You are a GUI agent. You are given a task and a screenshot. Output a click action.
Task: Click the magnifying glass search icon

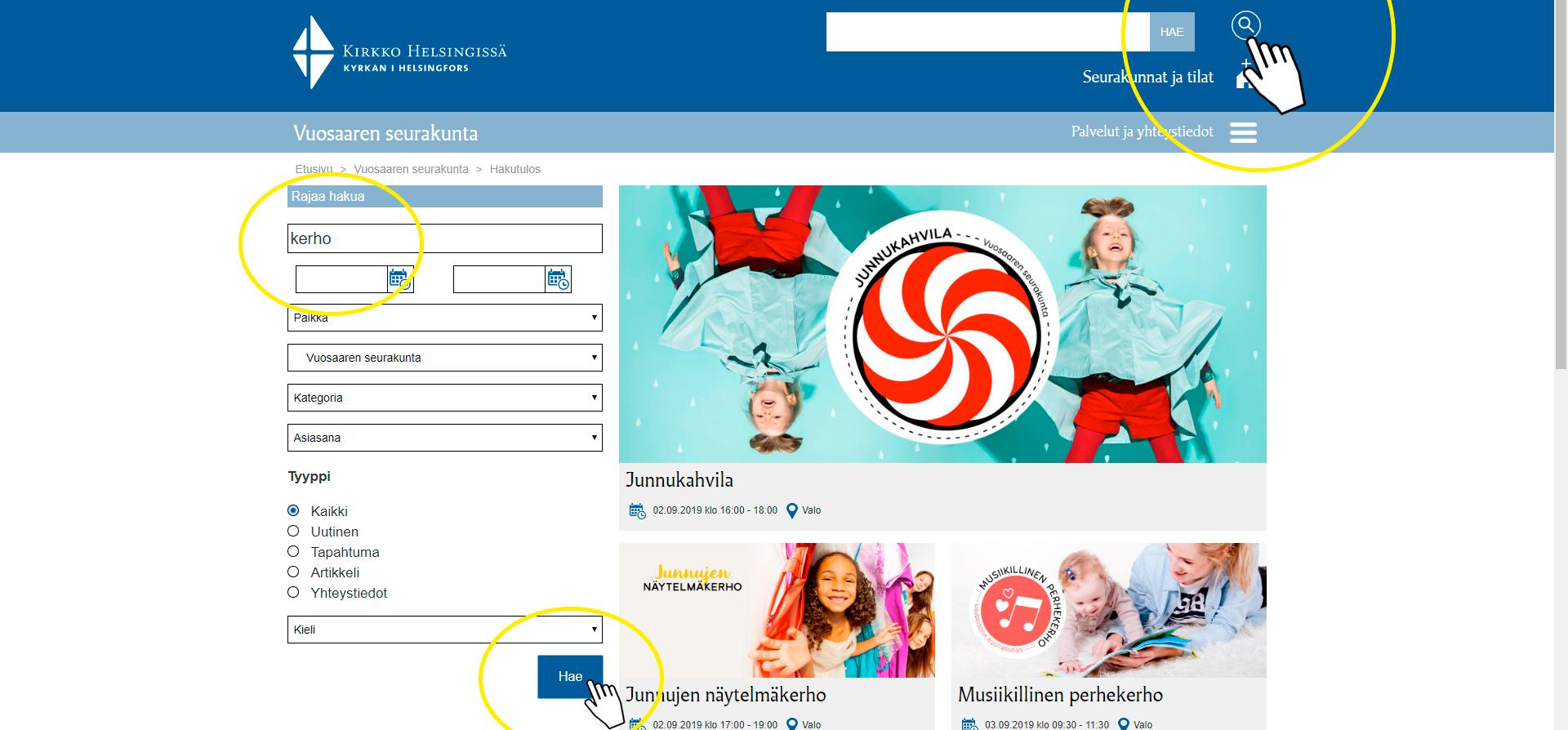point(1245,25)
